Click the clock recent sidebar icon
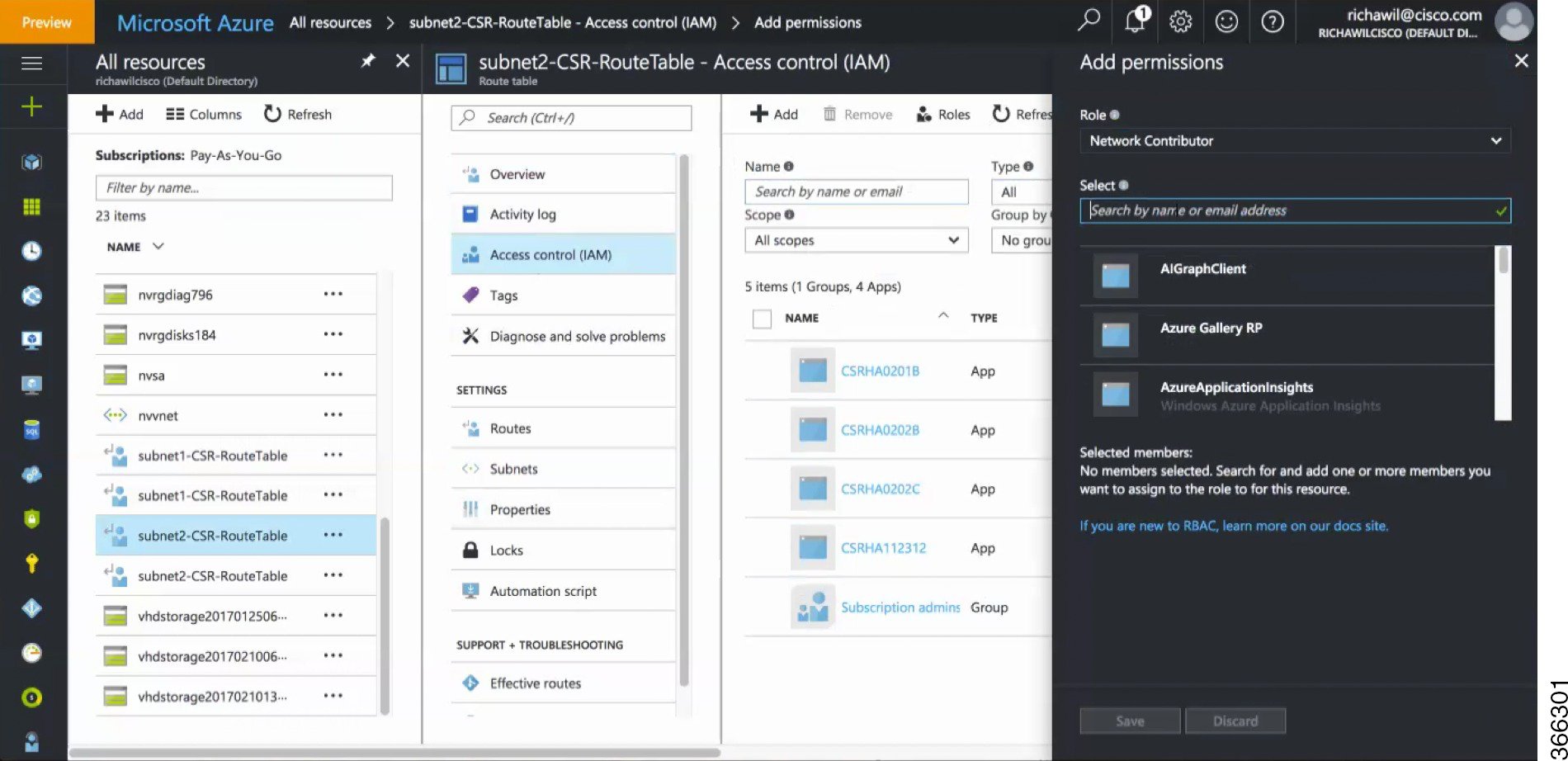The width and height of the screenshot is (1568, 761). click(31, 251)
